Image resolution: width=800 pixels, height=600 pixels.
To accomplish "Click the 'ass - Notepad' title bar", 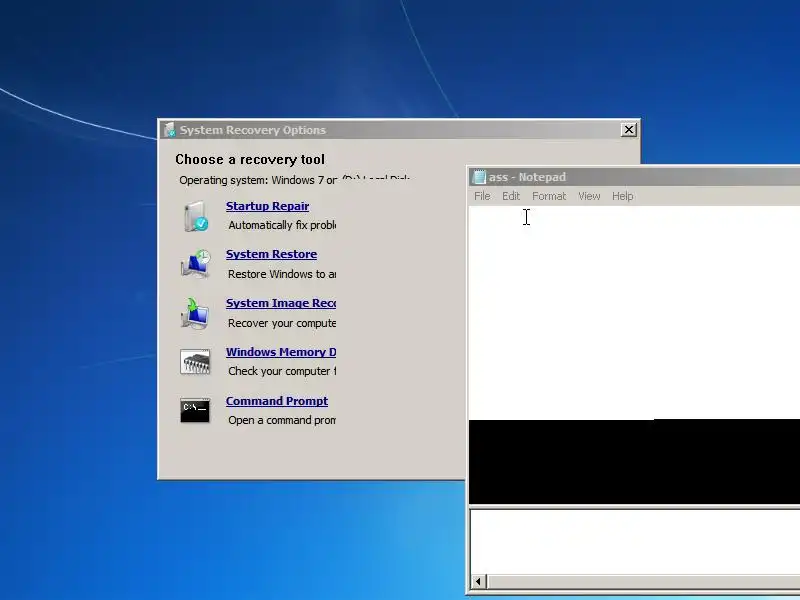I will pyautogui.click(x=634, y=177).
